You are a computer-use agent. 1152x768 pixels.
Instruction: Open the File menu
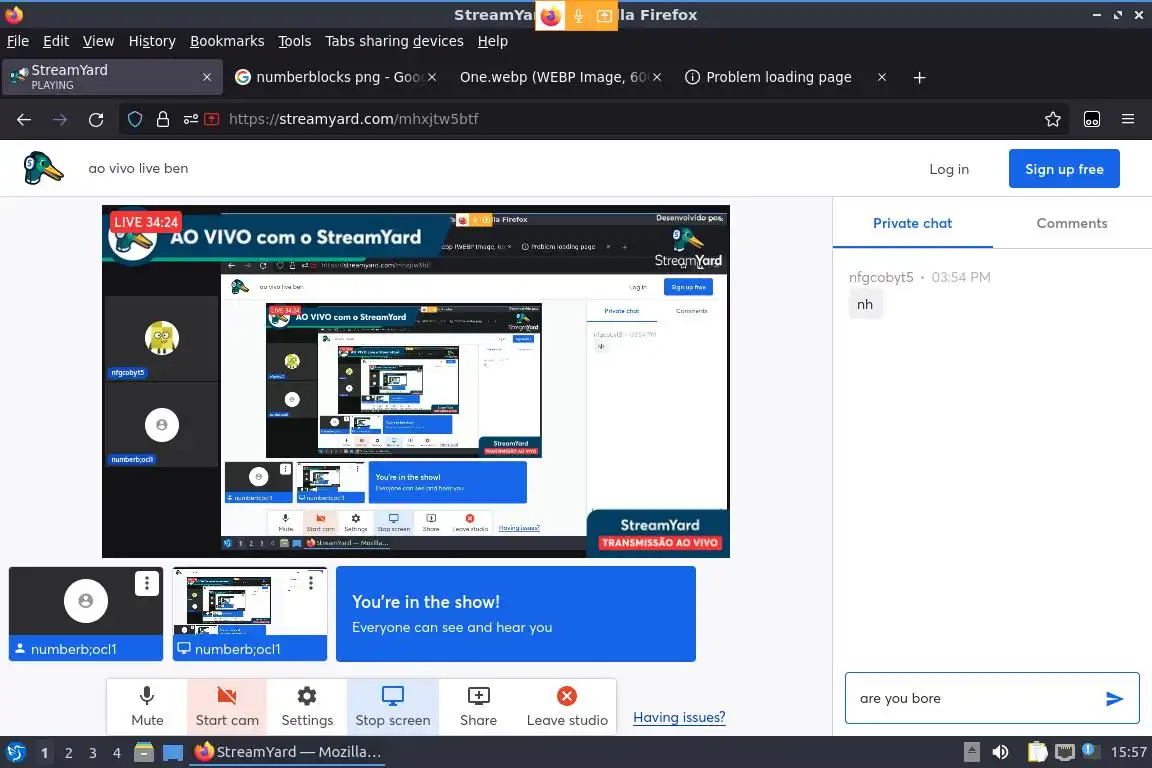(18, 41)
